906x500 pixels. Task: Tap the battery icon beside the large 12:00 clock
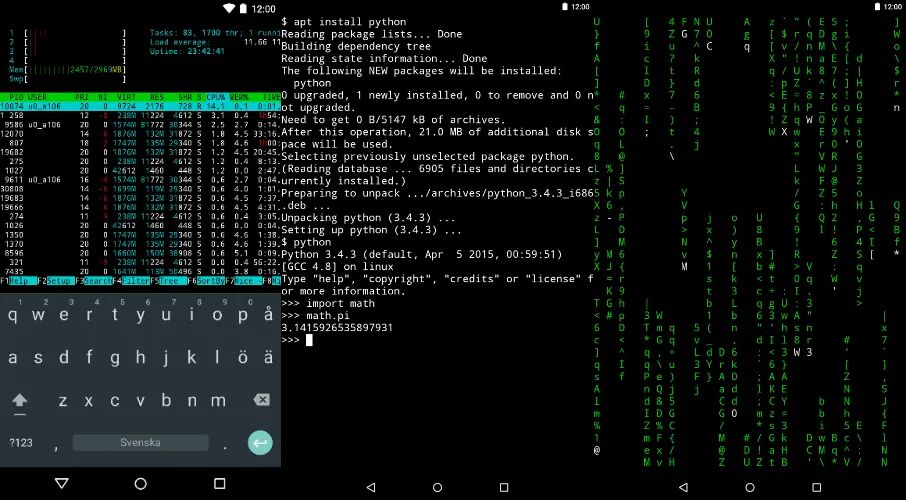(244, 9)
